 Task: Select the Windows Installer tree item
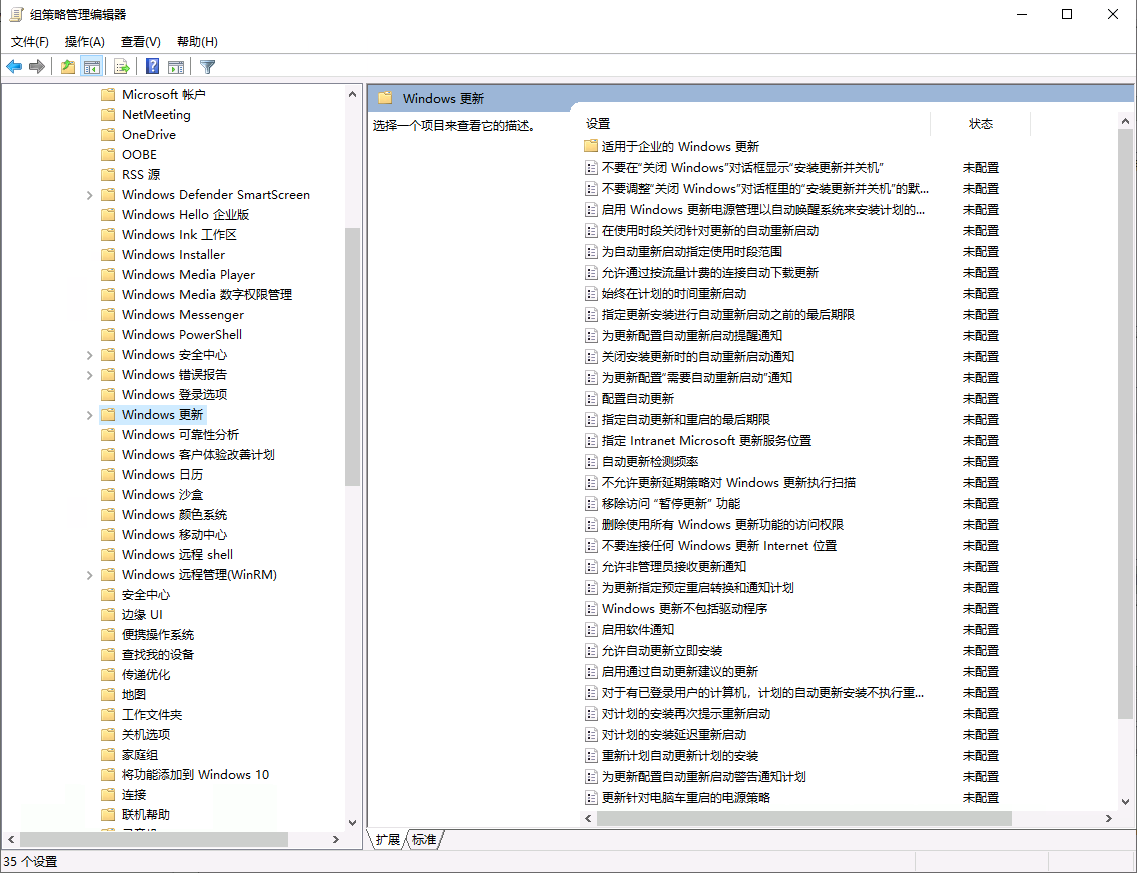[173, 255]
